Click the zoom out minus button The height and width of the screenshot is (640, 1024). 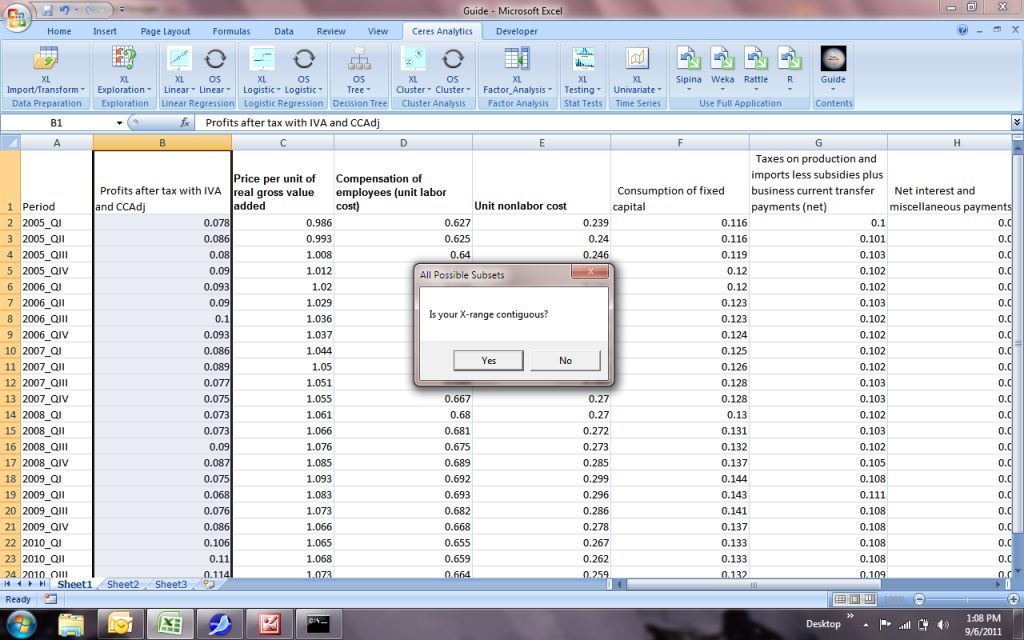coord(919,599)
